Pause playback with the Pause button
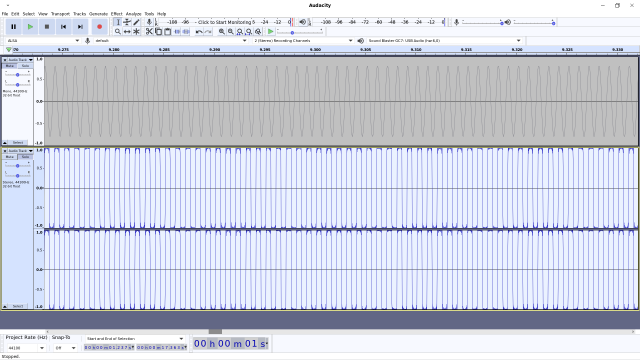 tap(13, 27)
